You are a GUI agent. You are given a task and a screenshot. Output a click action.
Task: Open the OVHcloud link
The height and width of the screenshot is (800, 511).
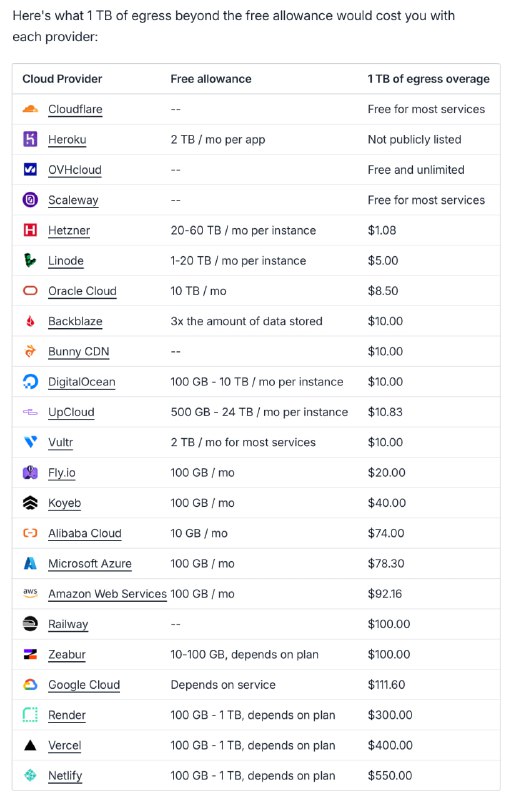coord(75,170)
